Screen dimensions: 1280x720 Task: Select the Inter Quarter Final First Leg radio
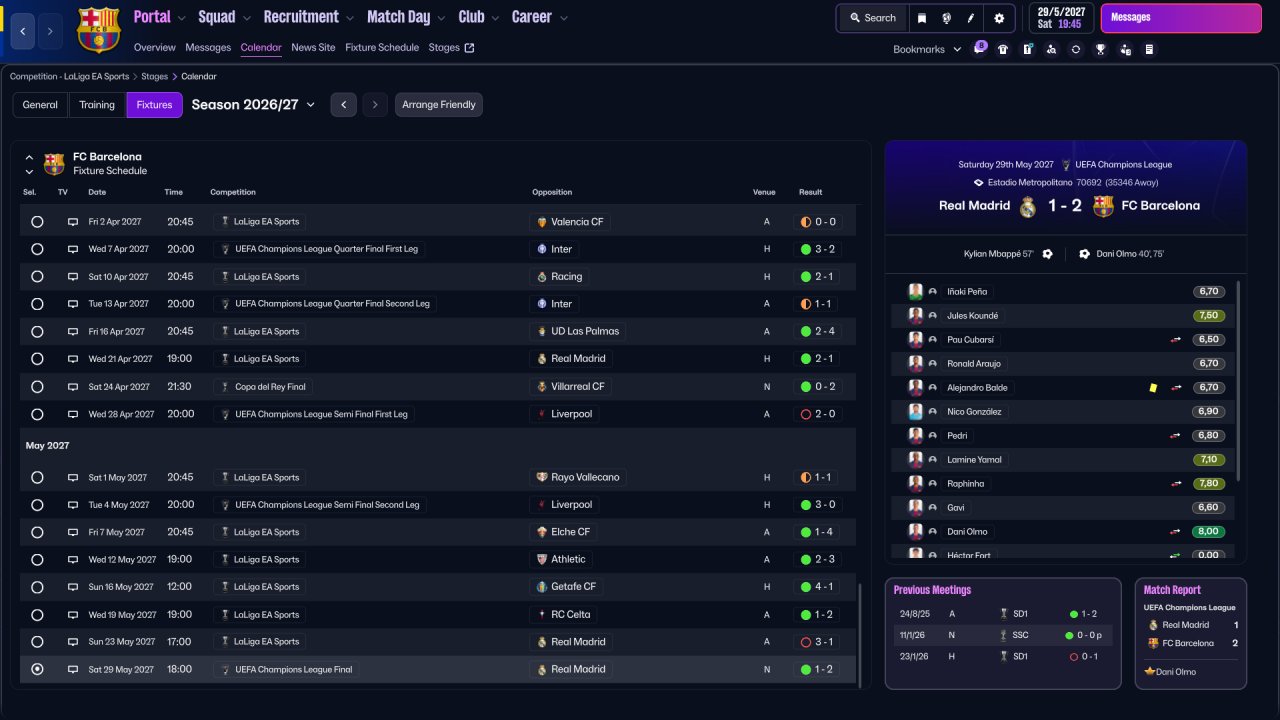coord(37,249)
